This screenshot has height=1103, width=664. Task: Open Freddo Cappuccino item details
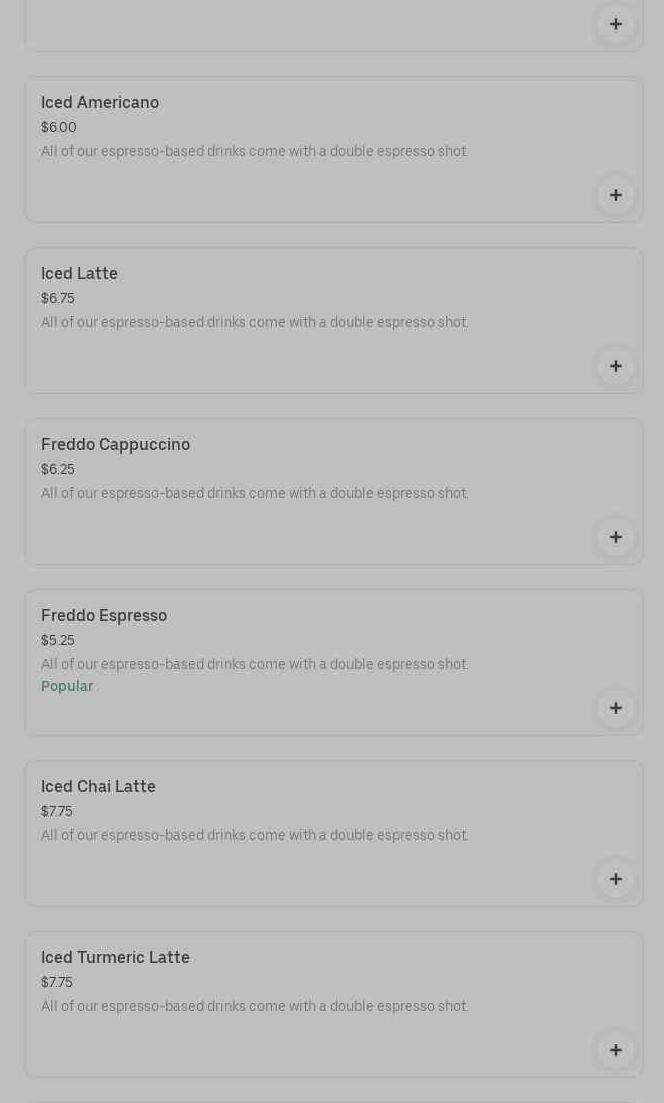(x=115, y=445)
